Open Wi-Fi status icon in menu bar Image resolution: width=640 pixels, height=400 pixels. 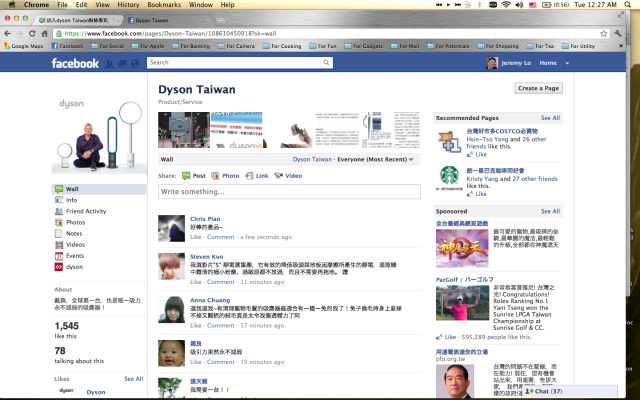coord(506,4)
